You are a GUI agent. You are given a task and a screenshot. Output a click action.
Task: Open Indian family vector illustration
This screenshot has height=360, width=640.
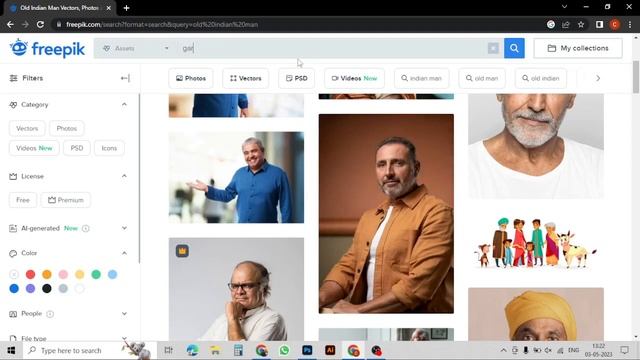(536, 243)
